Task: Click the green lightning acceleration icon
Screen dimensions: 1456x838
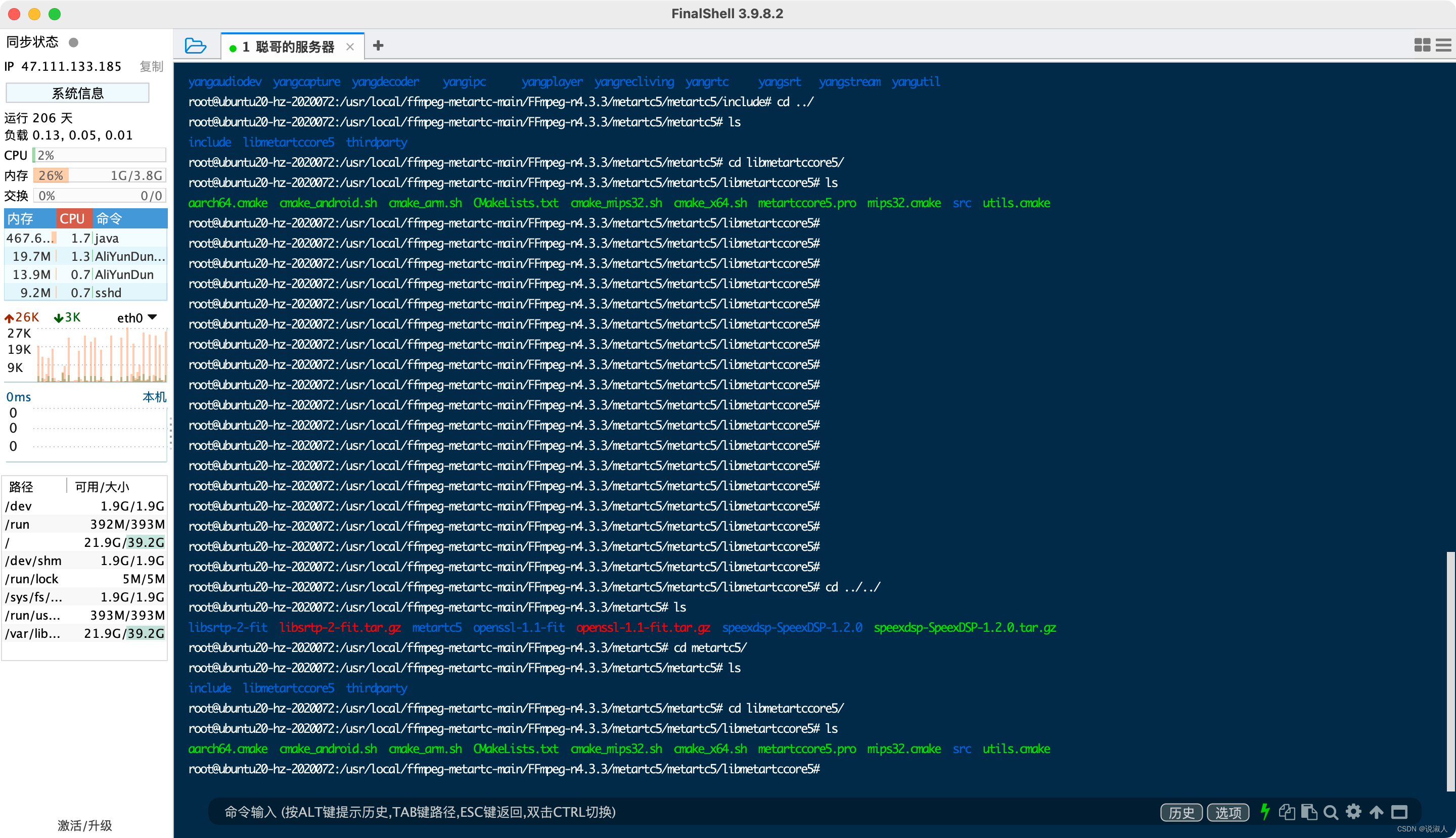Action: click(x=1264, y=812)
